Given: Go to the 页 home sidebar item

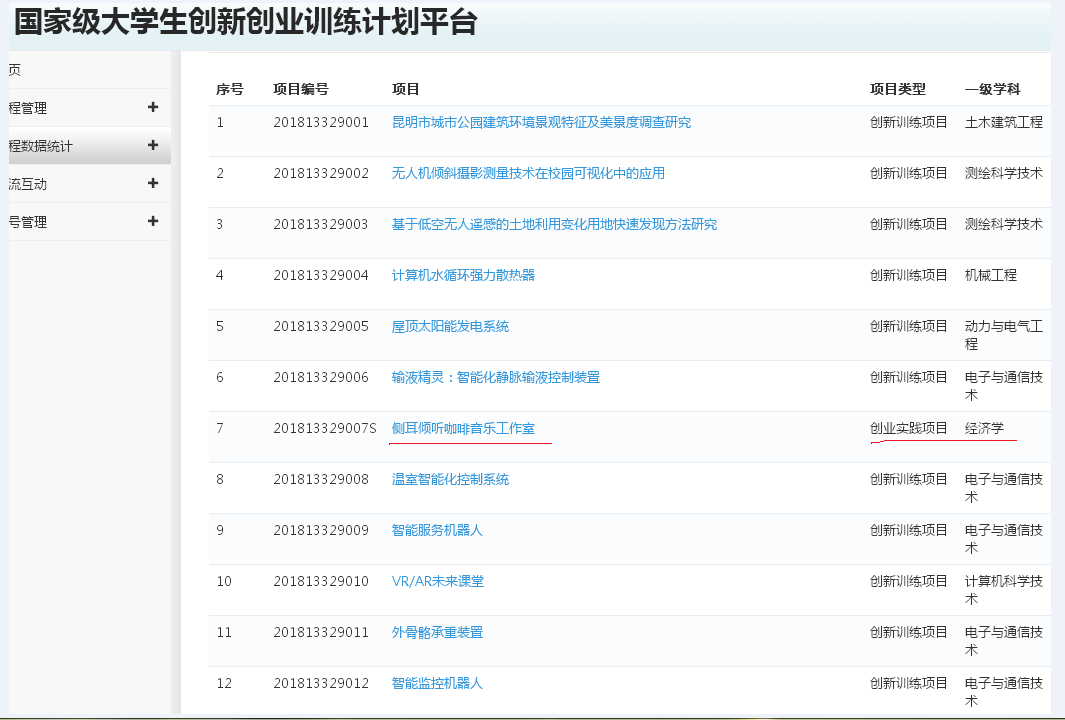Looking at the screenshot, I should pos(15,70).
